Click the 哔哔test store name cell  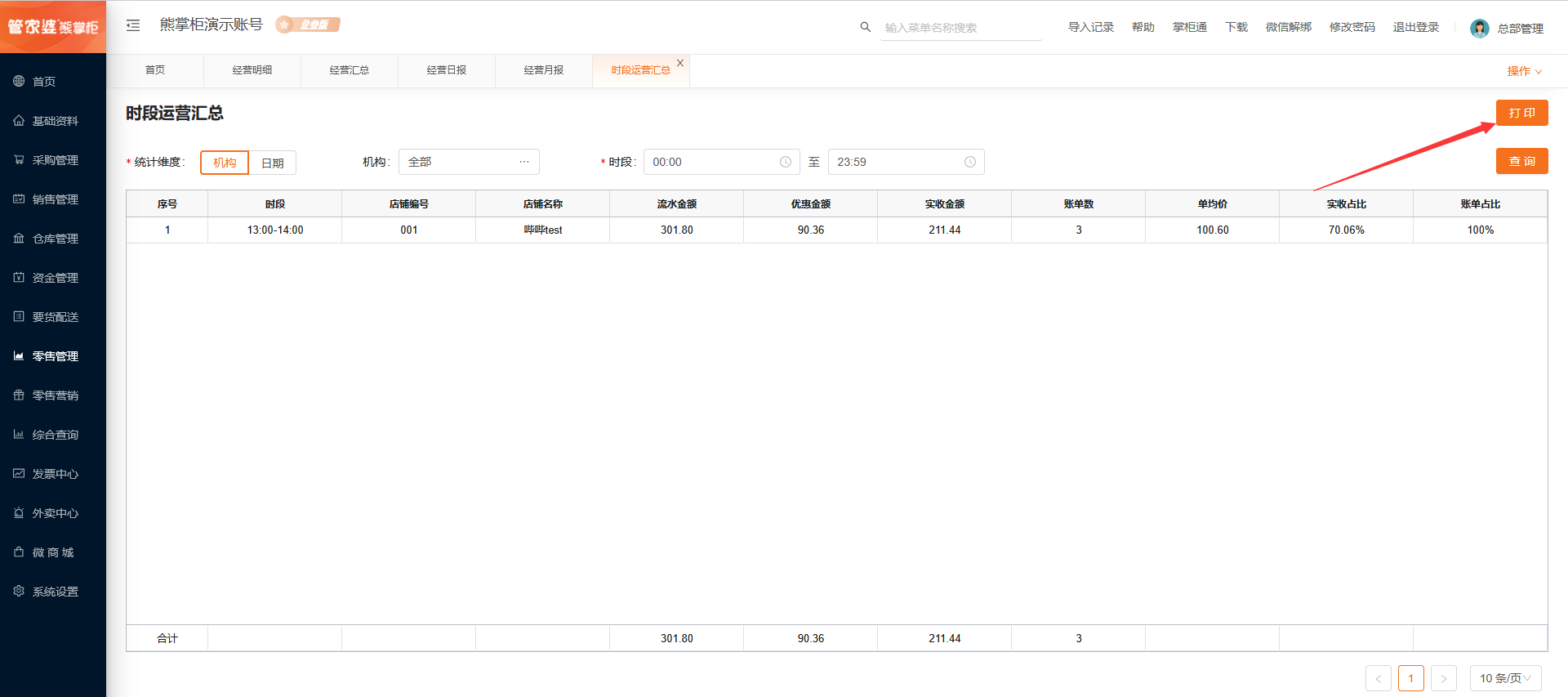coord(543,230)
